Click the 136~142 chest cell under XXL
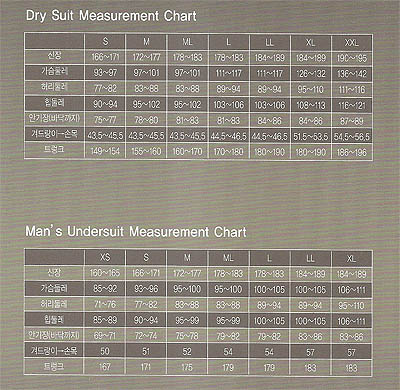The width and height of the screenshot is (400, 390). tap(352, 73)
